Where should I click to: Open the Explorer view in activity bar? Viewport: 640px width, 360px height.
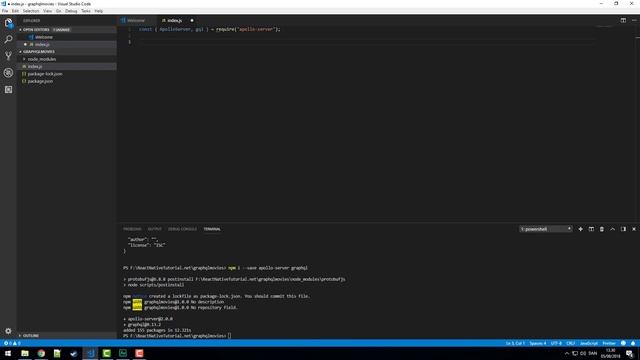pyautogui.click(x=8, y=23)
